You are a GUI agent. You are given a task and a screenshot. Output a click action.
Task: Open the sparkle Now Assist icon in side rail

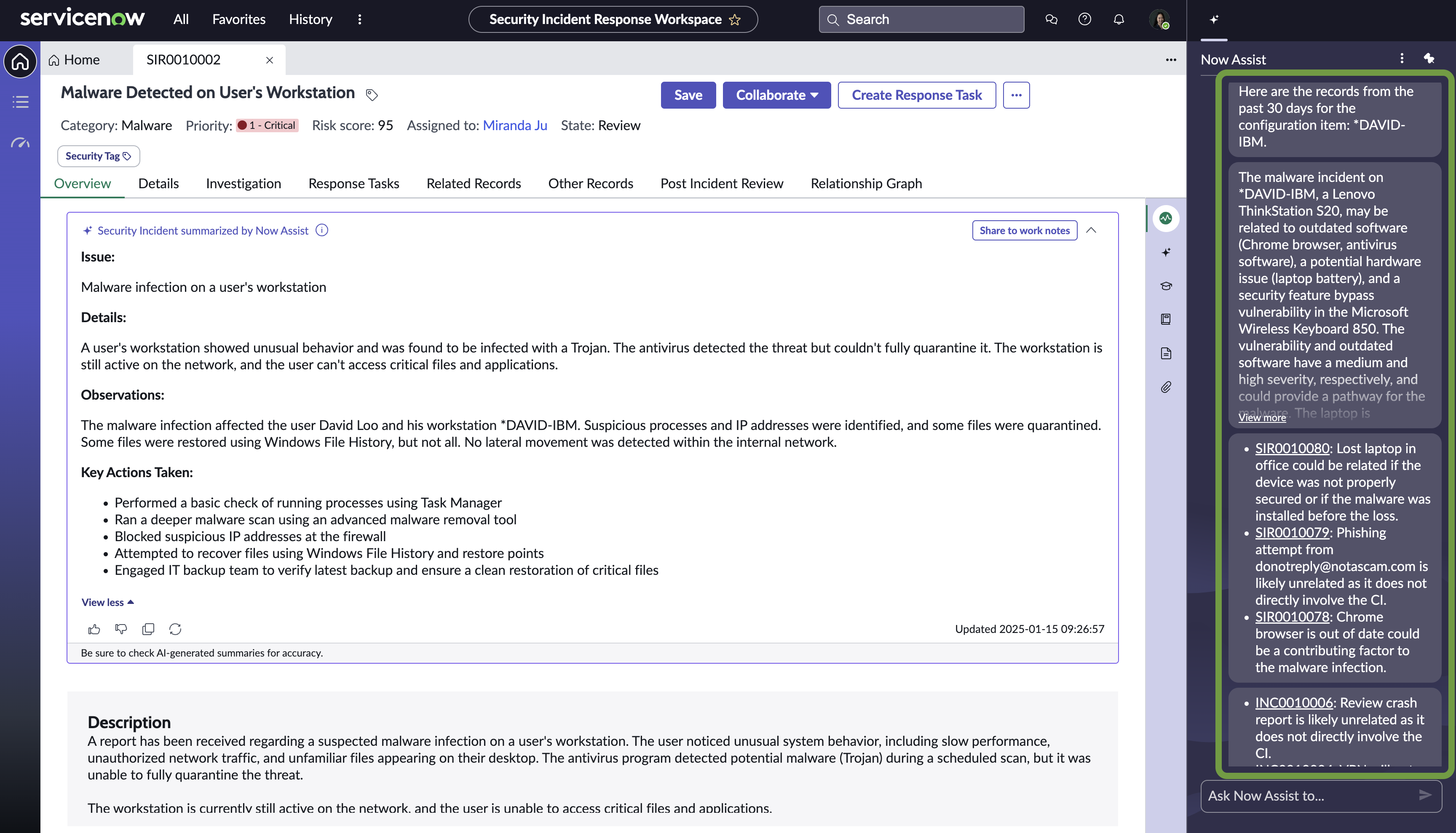coord(1166,252)
